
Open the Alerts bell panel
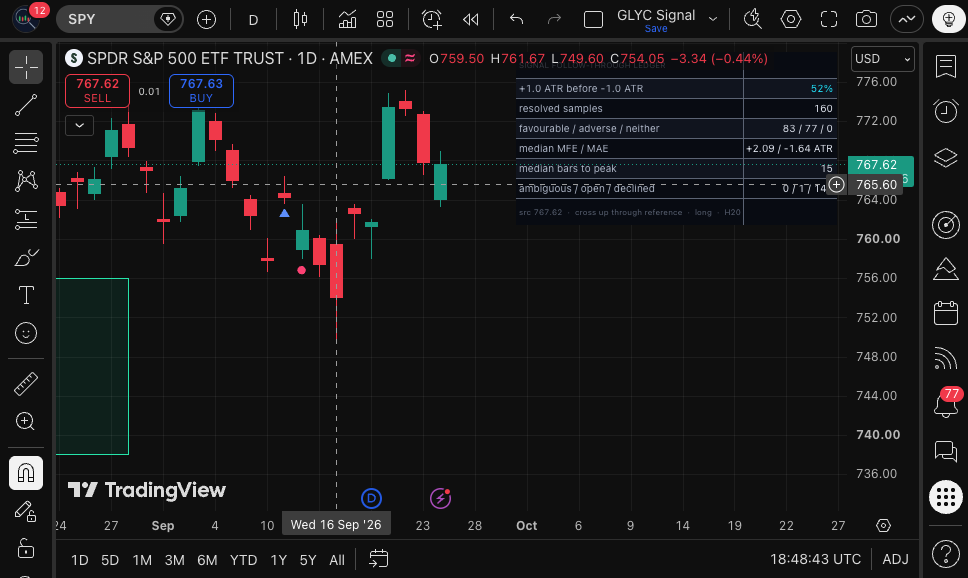tap(946, 404)
